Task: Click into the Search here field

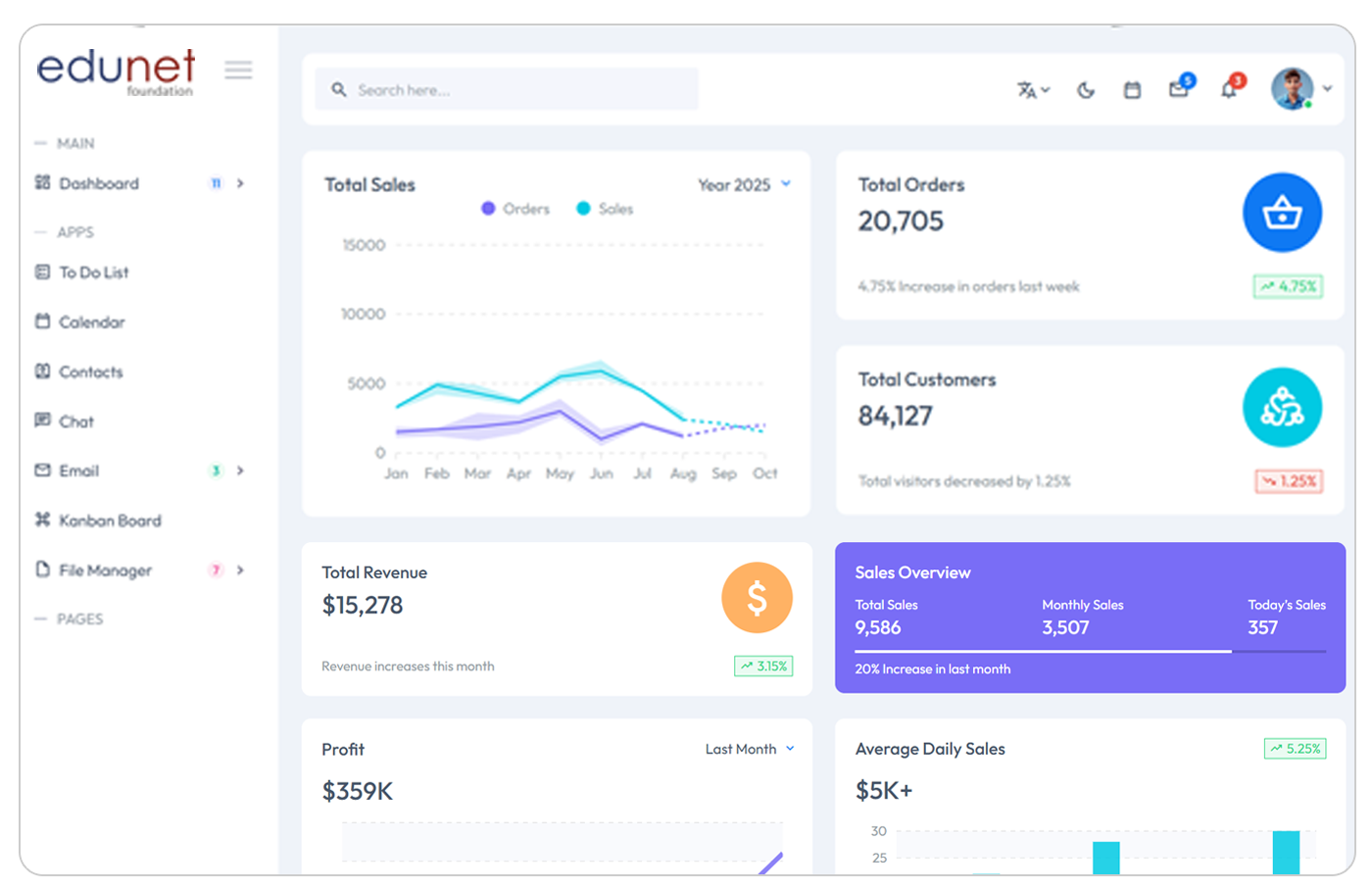Action: [507, 89]
